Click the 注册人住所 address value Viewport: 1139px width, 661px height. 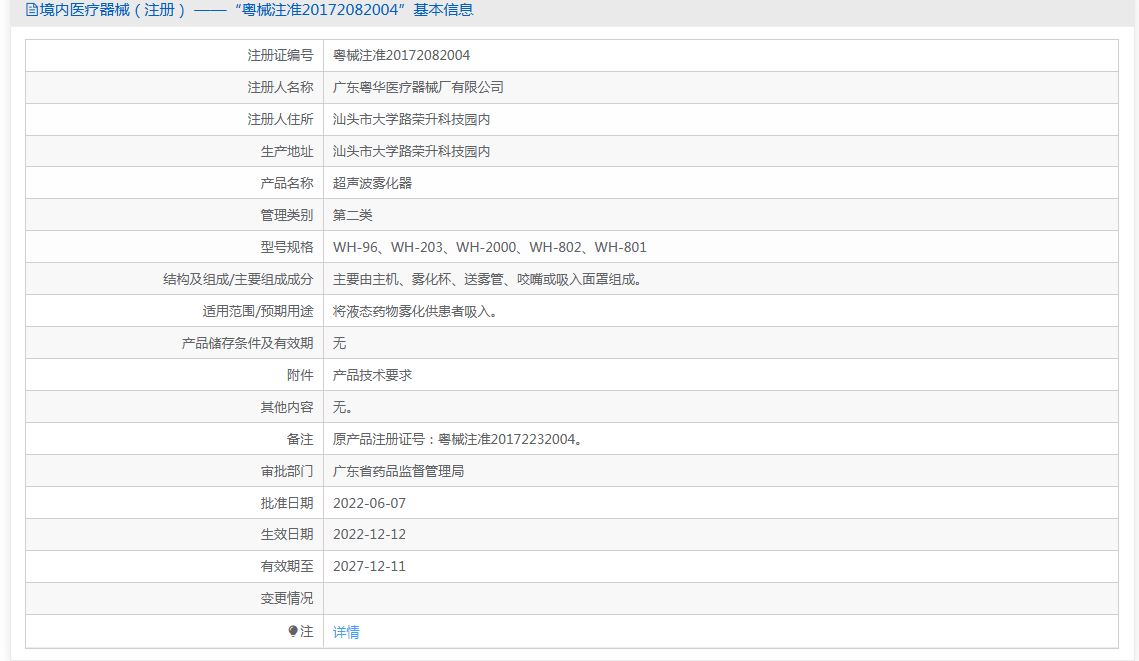(x=411, y=119)
